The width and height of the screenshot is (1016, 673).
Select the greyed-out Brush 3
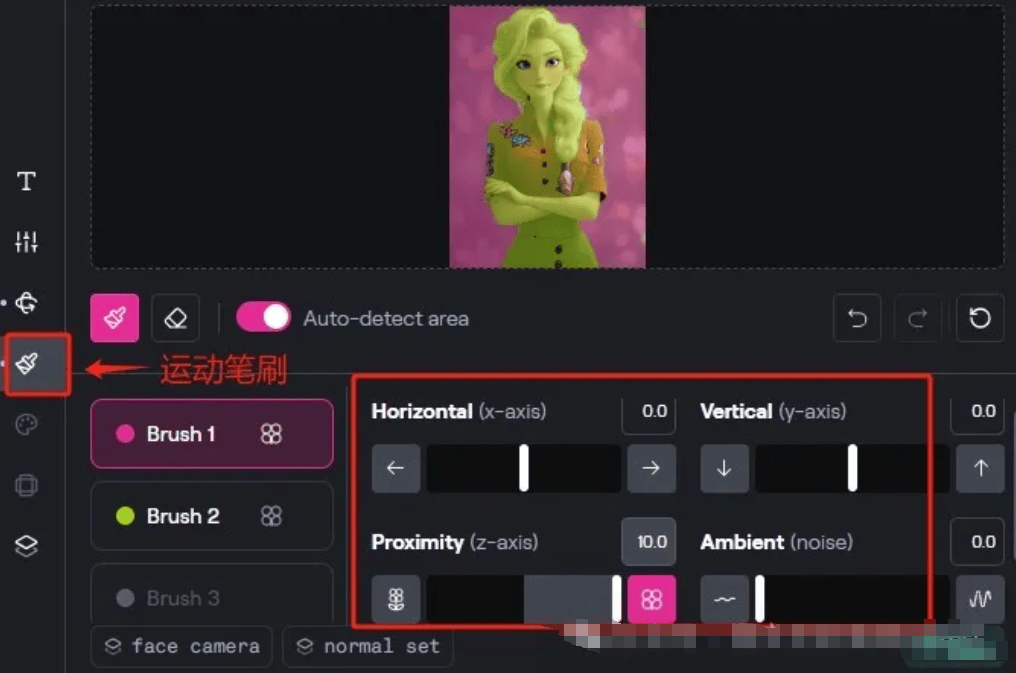pyautogui.click(x=212, y=594)
